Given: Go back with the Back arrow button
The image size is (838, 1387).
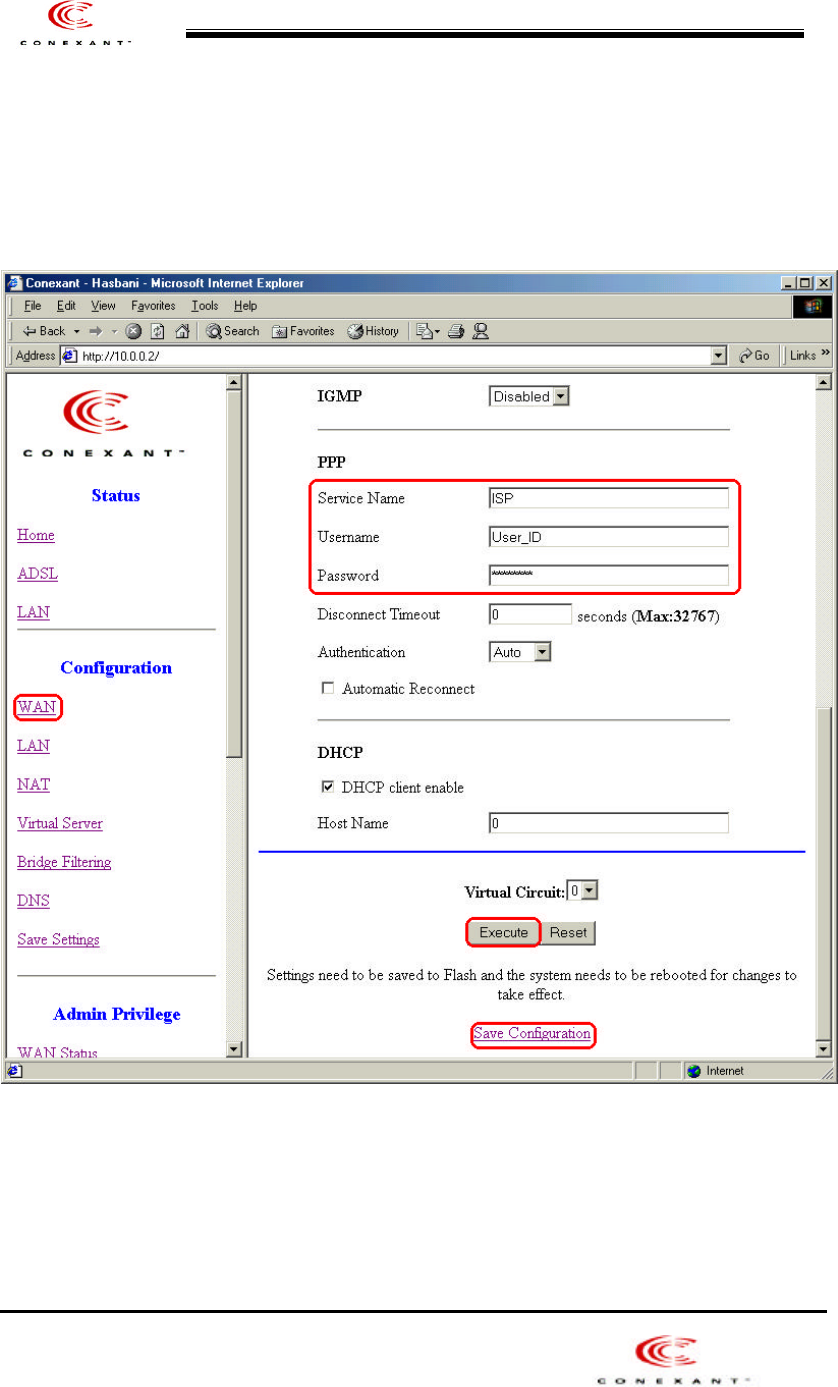Looking at the screenshot, I should tap(43, 331).
